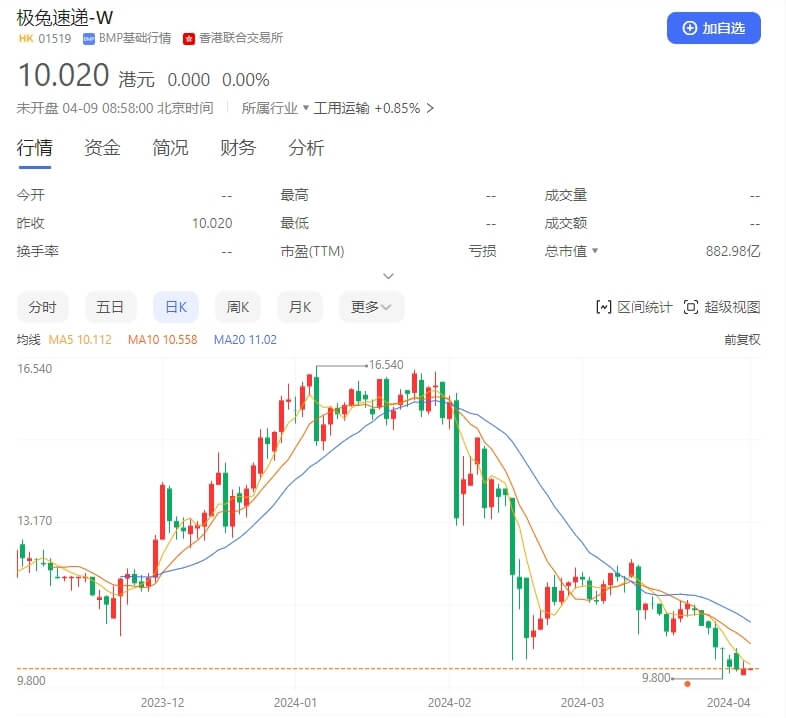The width and height of the screenshot is (786, 718).
Task: Click the 香港联合交易所 red logo icon
Action: point(188,38)
